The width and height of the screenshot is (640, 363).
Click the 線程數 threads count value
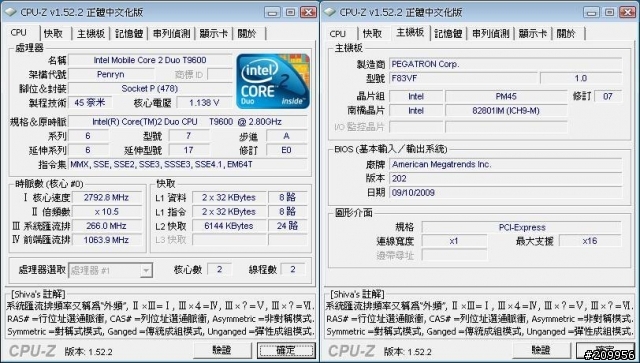pyautogui.click(x=293, y=269)
